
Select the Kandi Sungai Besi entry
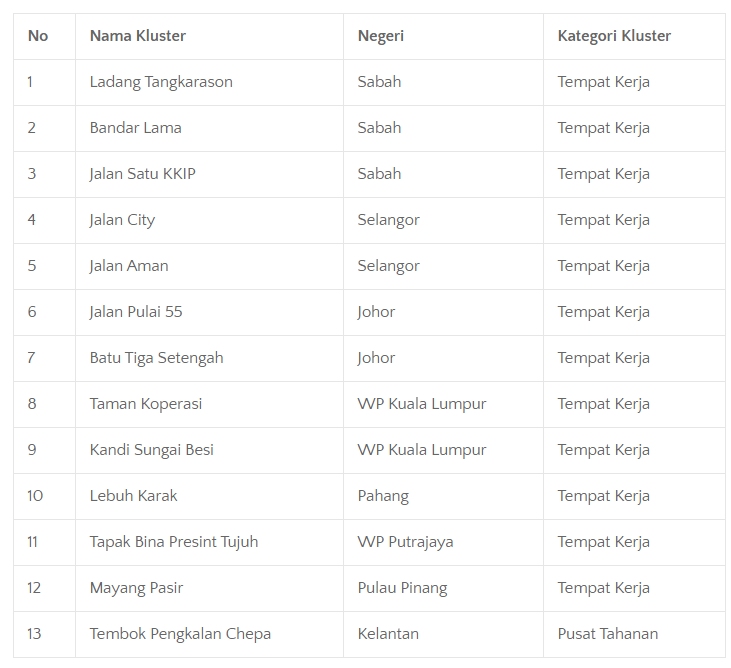[152, 450]
